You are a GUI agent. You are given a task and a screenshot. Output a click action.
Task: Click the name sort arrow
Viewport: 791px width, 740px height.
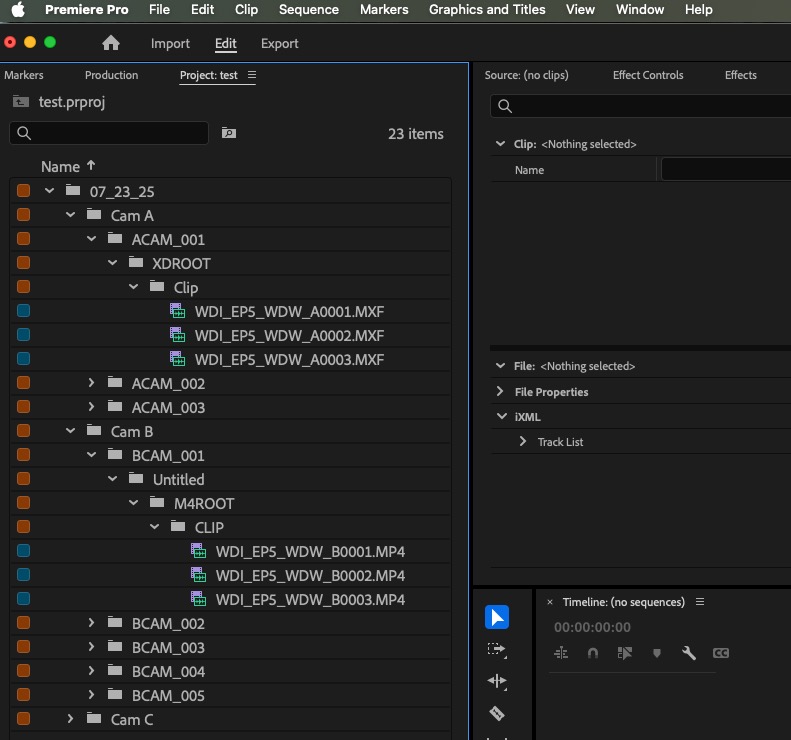(91, 165)
